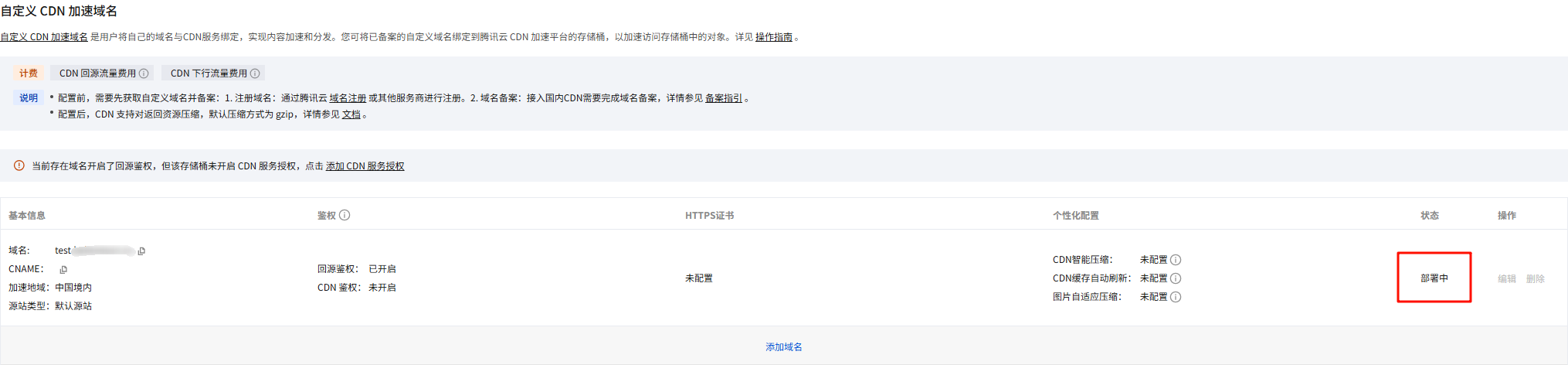This screenshot has width=1568, height=365.
Task: Click the HTTPS证书 column header
Action: [x=710, y=216]
